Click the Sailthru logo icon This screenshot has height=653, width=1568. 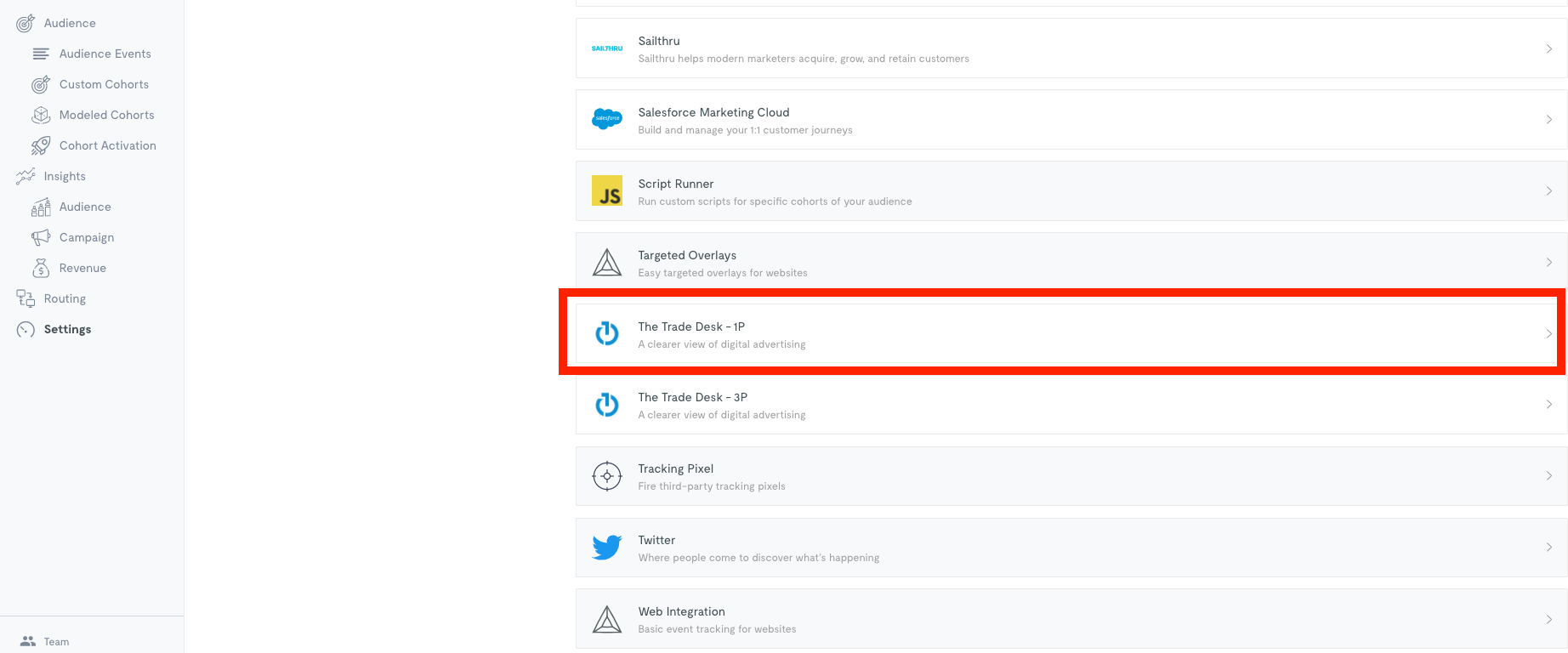(607, 48)
